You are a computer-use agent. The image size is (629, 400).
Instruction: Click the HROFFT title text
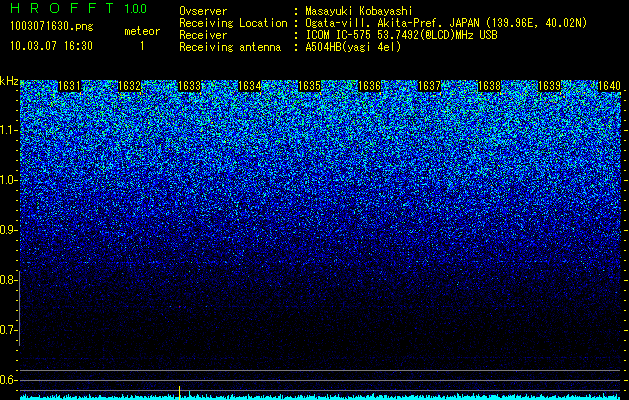62,8
